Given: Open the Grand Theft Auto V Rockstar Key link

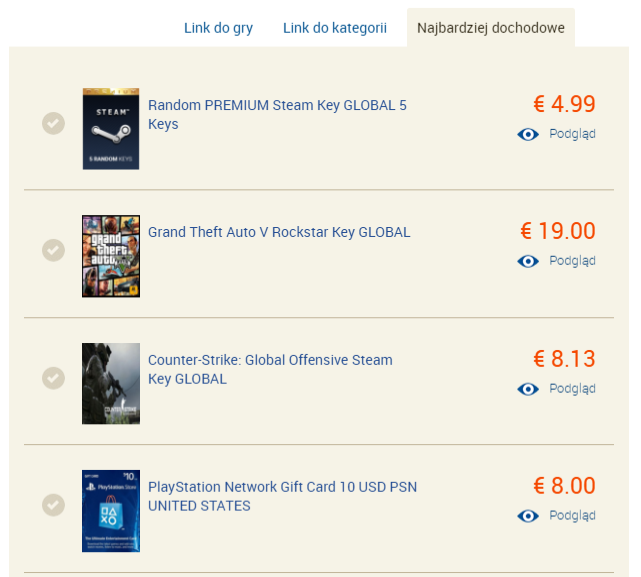Looking at the screenshot, I should coord(279,232).
